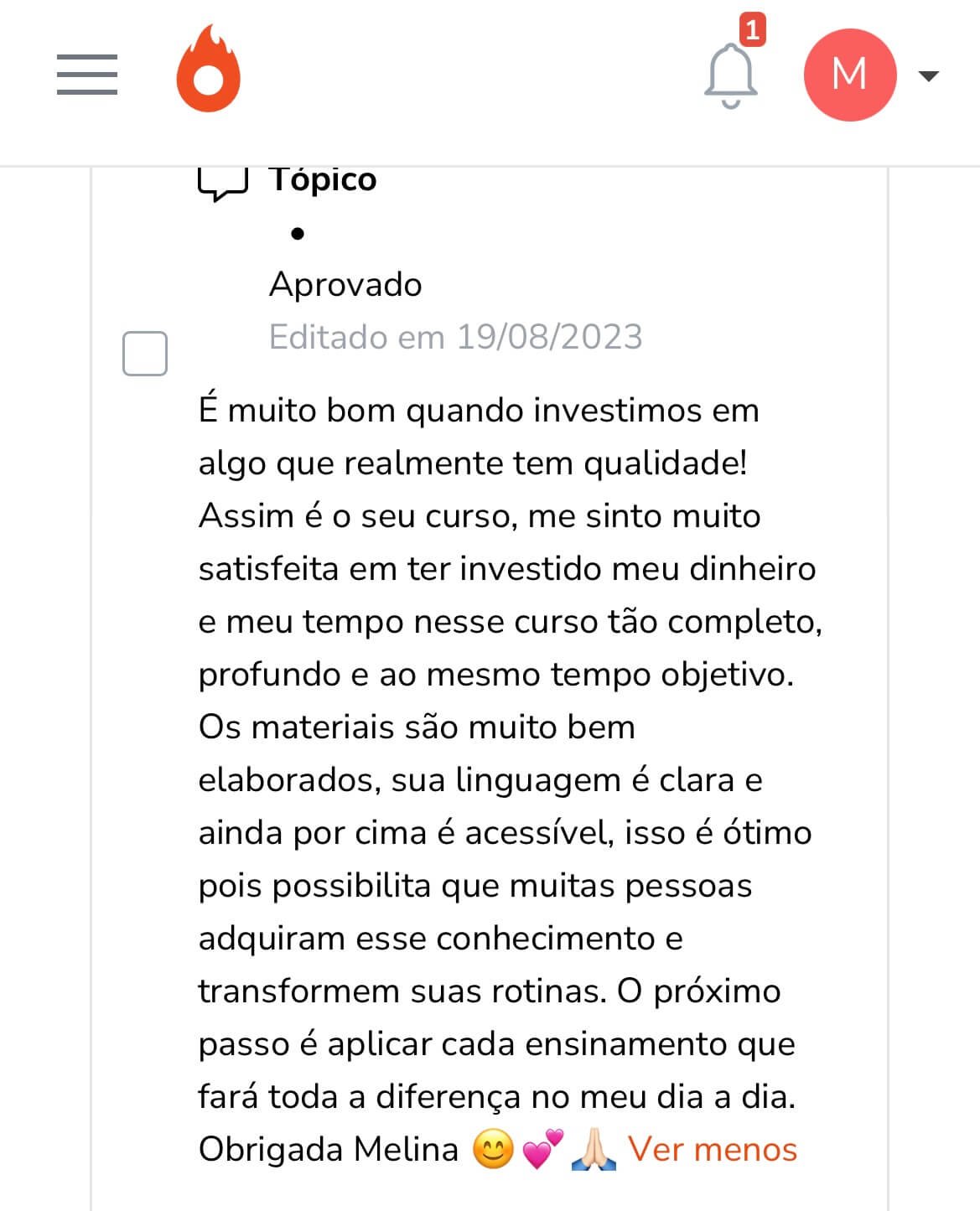
Task: Click the pink hearts emoji
Action: 542,1149
